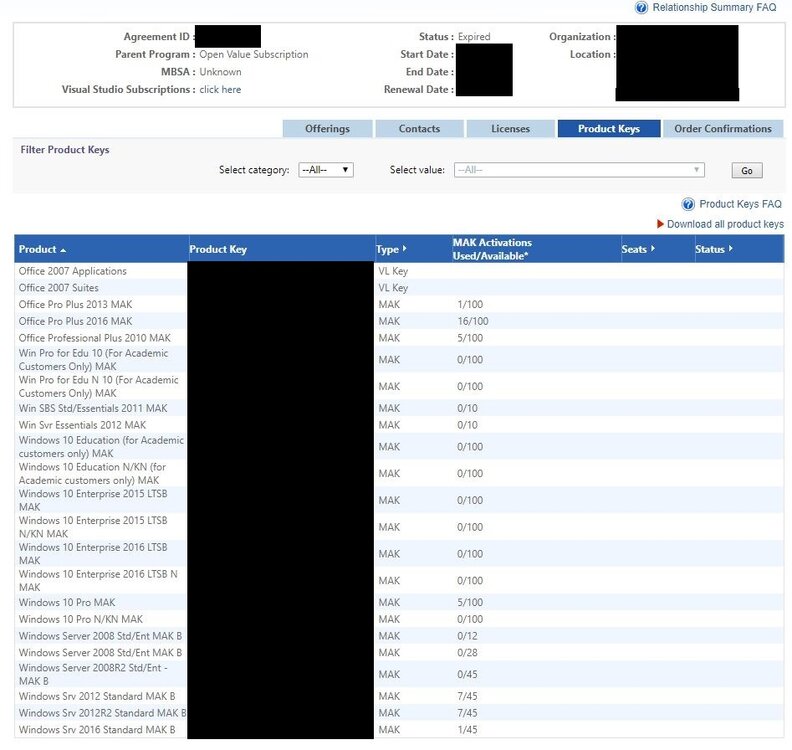Click the 0/28 activations value
792x750 pixels.
click(x=467, y=653)
